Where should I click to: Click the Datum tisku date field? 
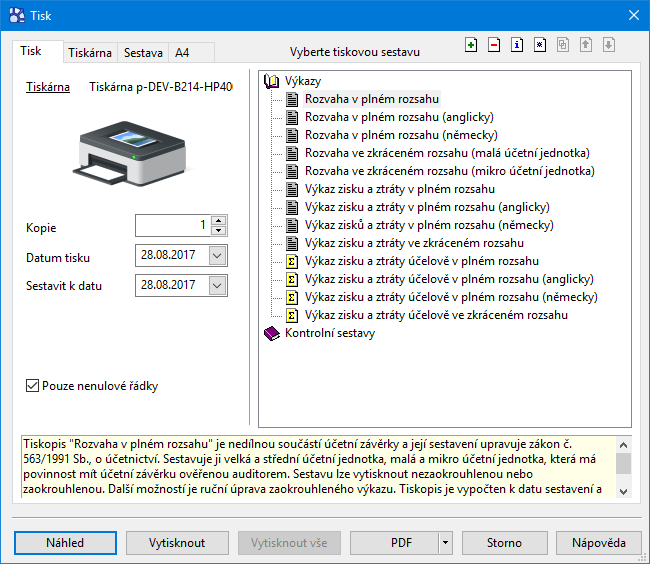pos(172,255)
